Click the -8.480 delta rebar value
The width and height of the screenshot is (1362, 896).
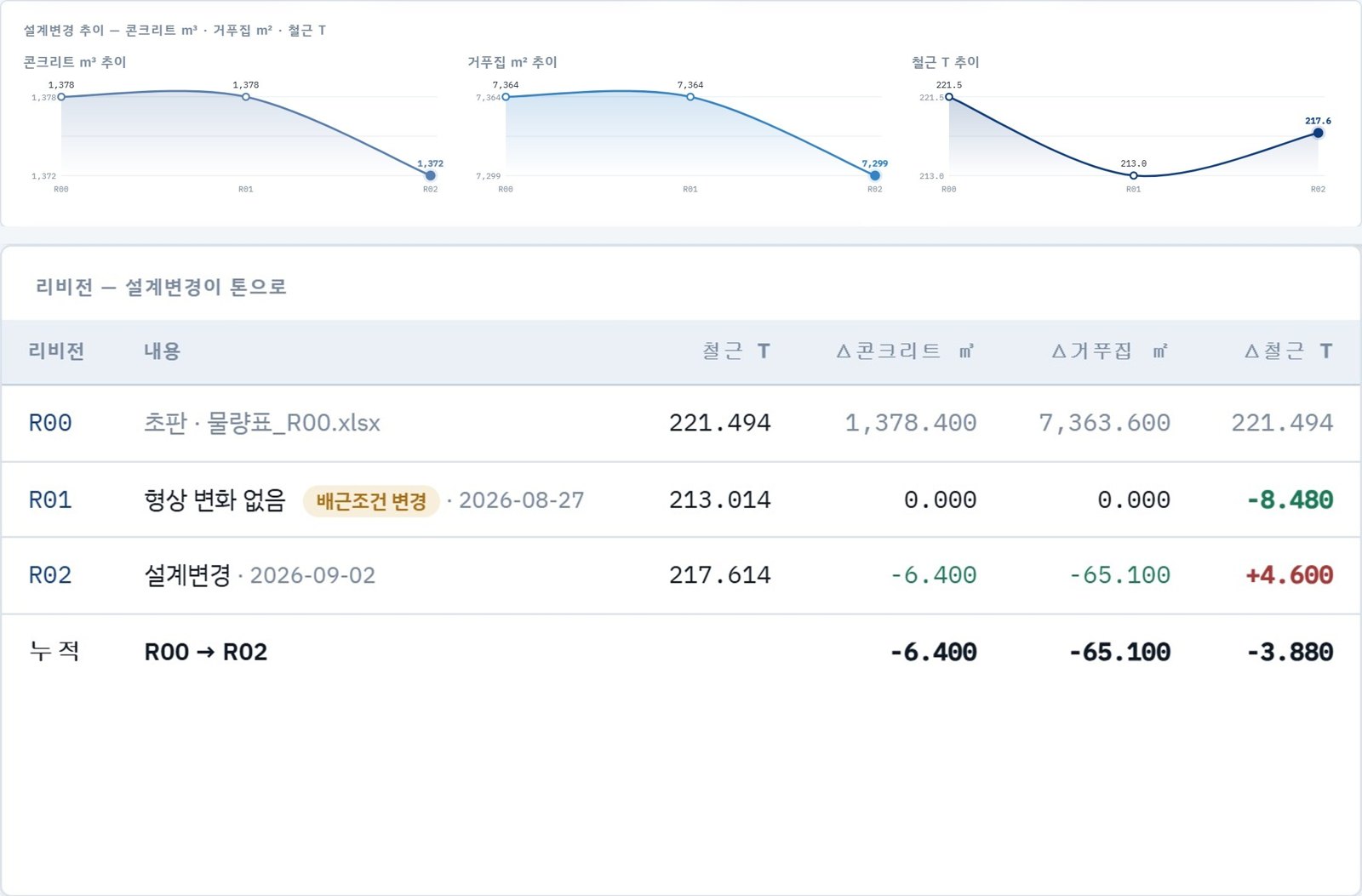pyautogui.click(x=1290, y=500)
